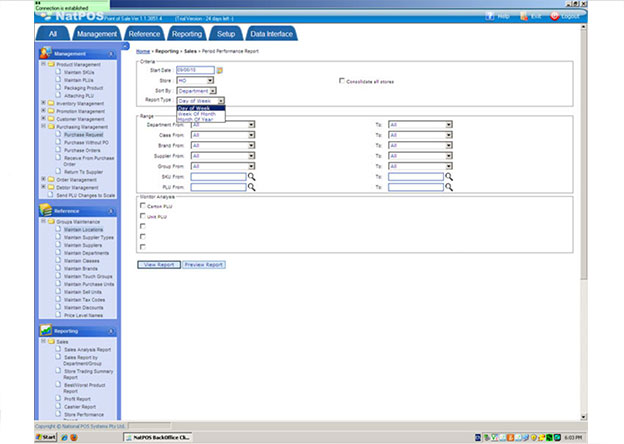Viewport: 624px width, 444px height.
Task: Click the SKU From search magnifier
Action: pyautogui.click(x=252, y=177)
